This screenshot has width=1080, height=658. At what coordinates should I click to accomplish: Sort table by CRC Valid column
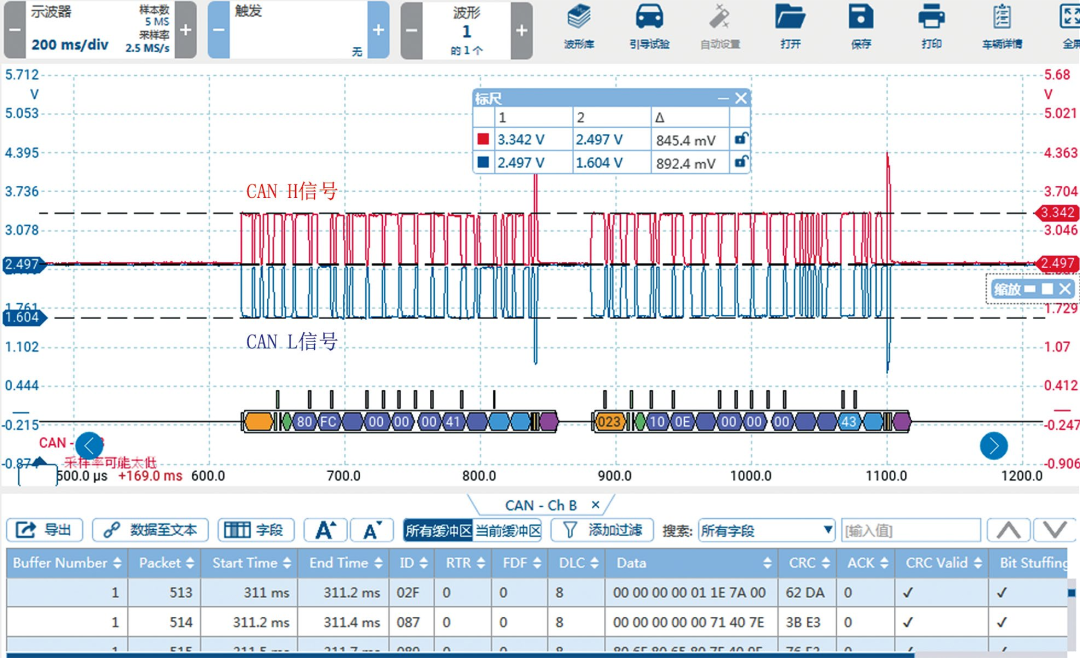click(x=943, y=563)
